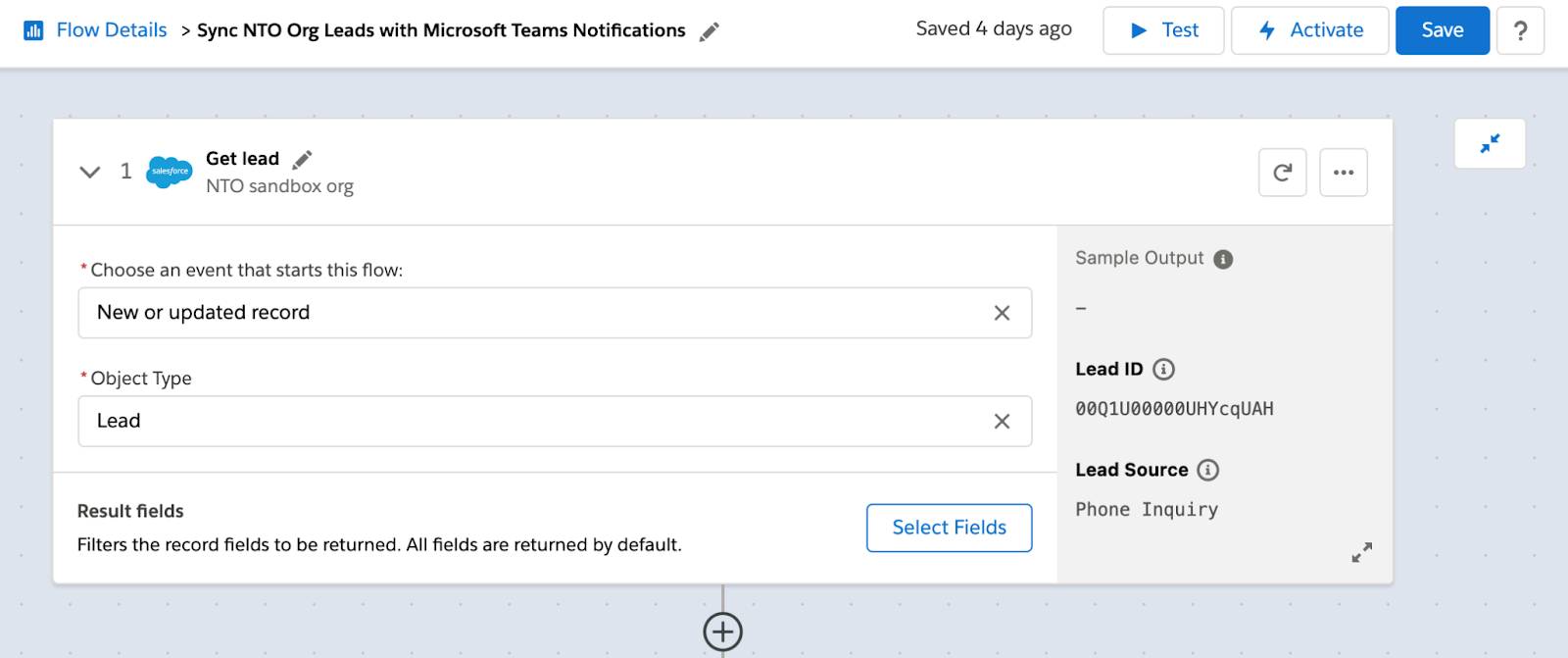Image resolution: width=1568 pixels, height=658 pixels.
Task: Save the flow
Action: 1443,30
